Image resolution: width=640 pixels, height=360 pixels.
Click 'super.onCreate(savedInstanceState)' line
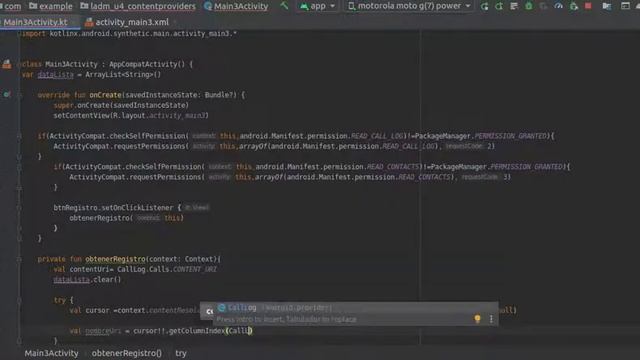121,105
